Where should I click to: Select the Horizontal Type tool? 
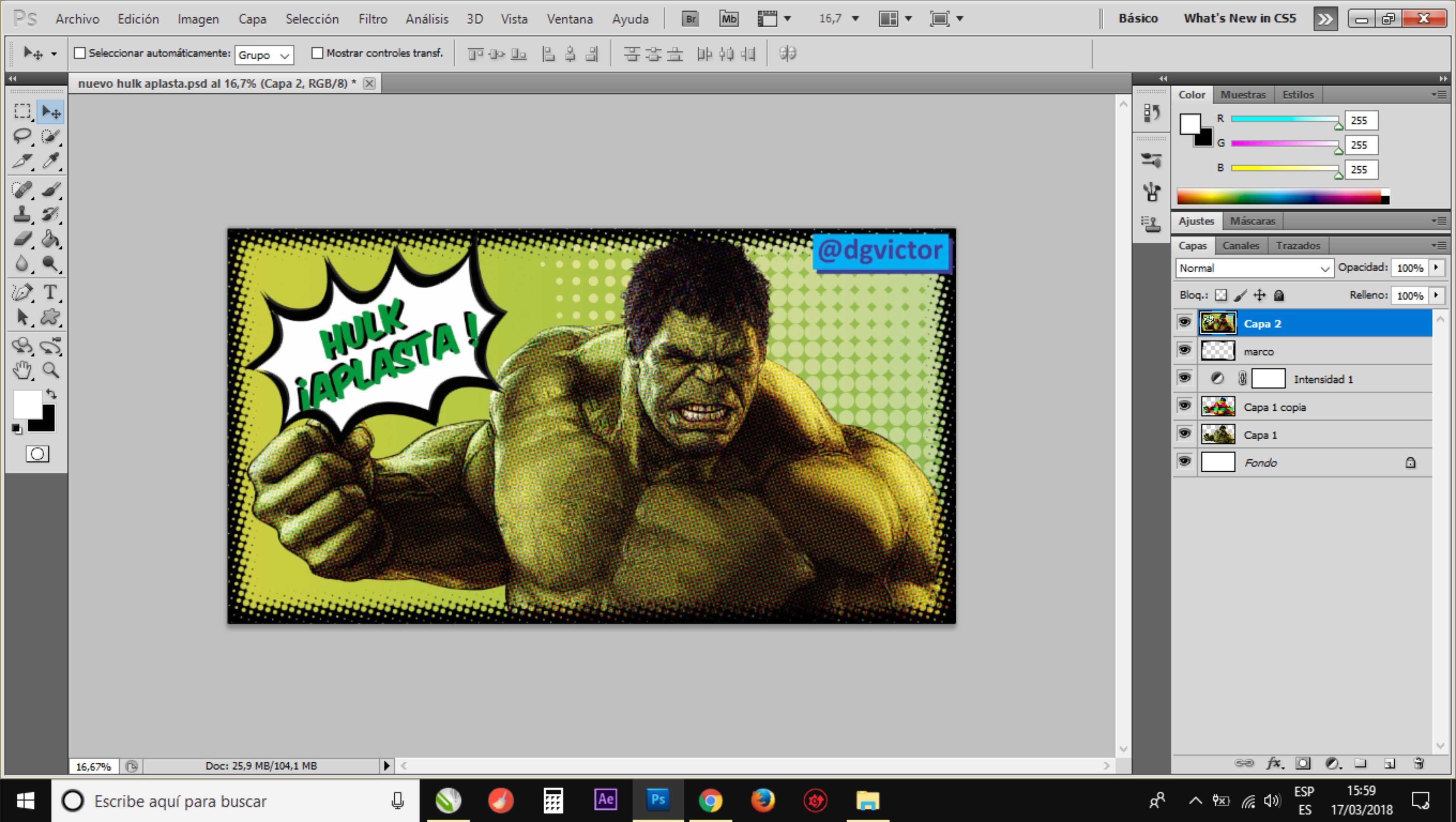tap(50, 292)
